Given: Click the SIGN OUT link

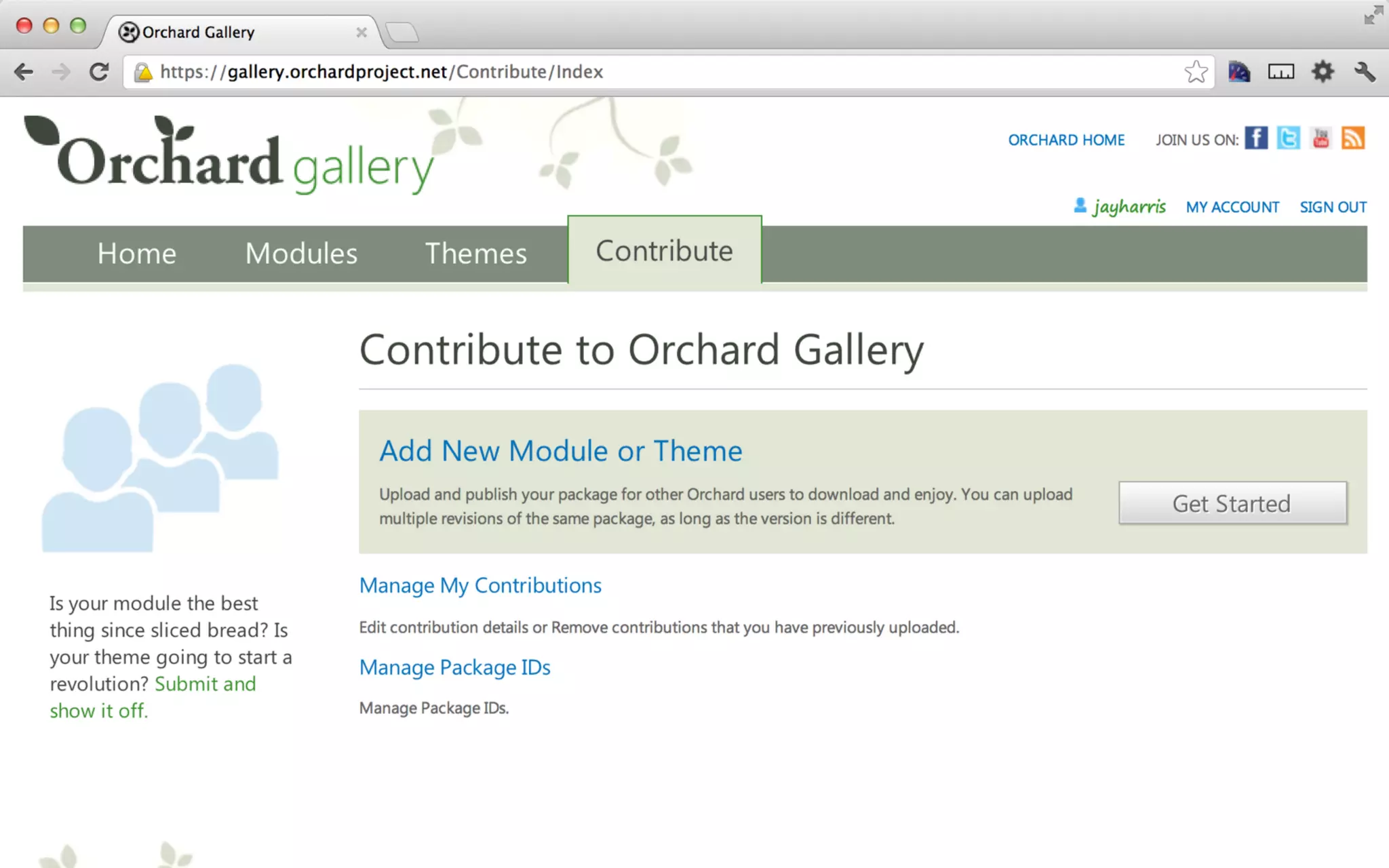Looking at the screenshot, I should (x=1333, y=208).
